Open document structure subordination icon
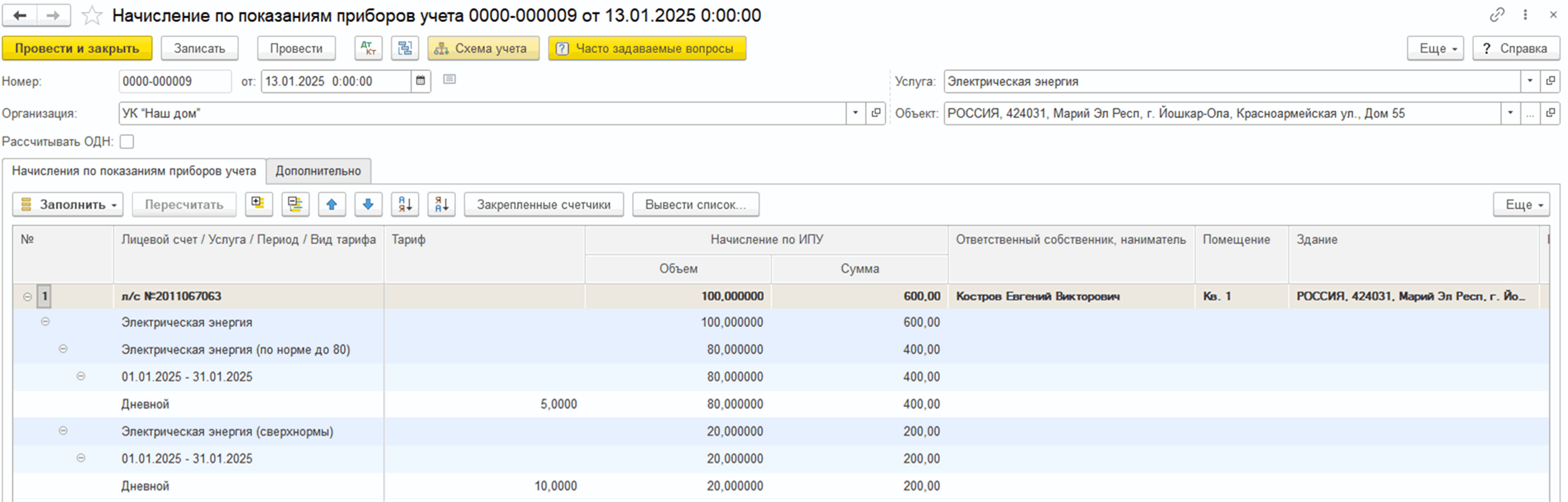 click(x=405, y=48)
